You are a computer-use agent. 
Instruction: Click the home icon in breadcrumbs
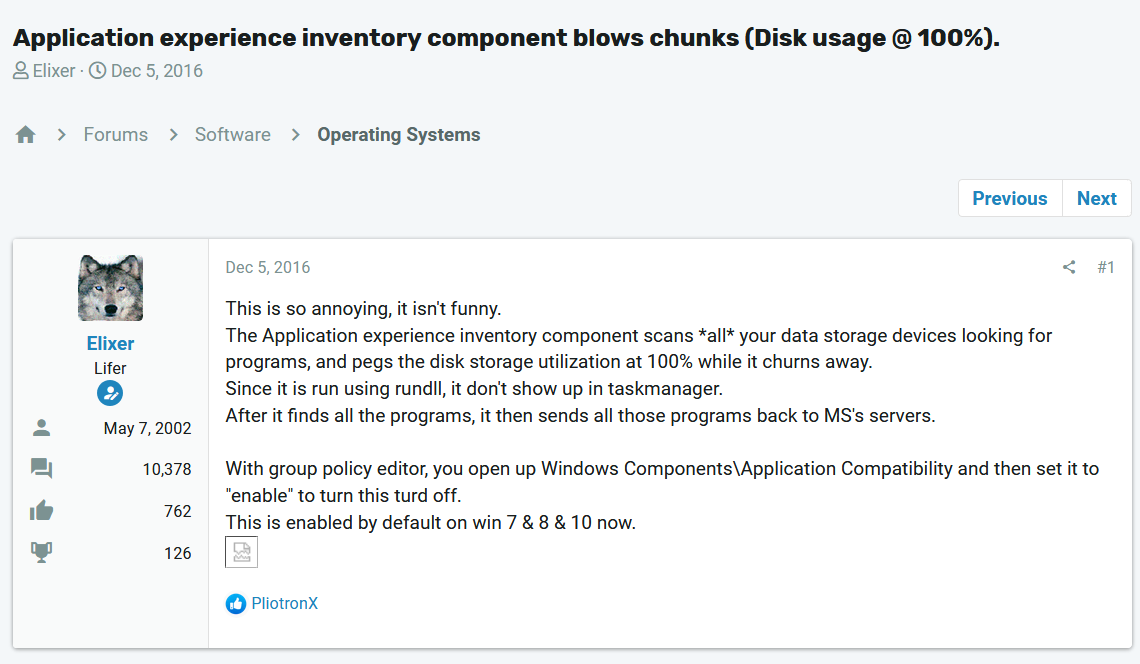click(26, 135)
